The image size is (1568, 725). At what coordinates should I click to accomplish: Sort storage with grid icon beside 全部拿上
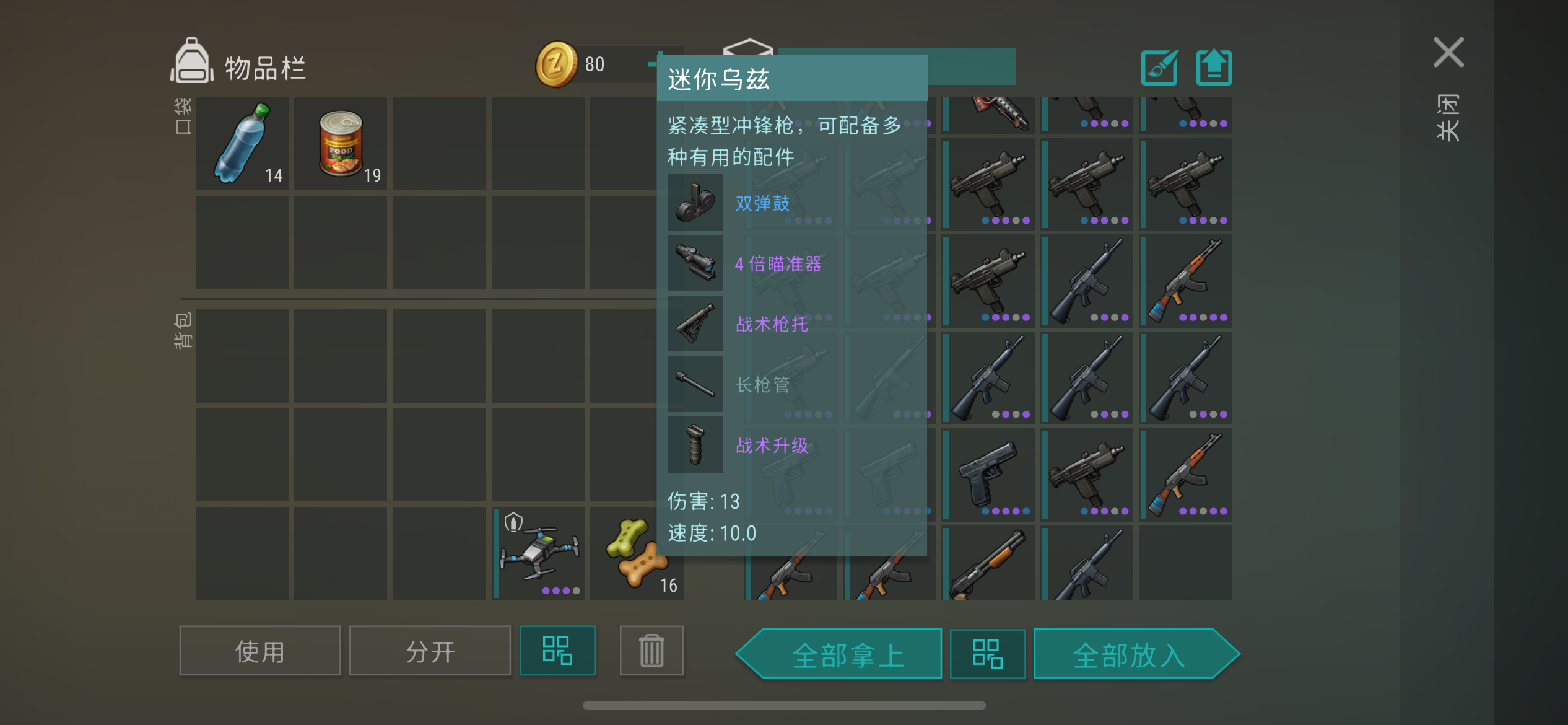(x=988, y=654)
